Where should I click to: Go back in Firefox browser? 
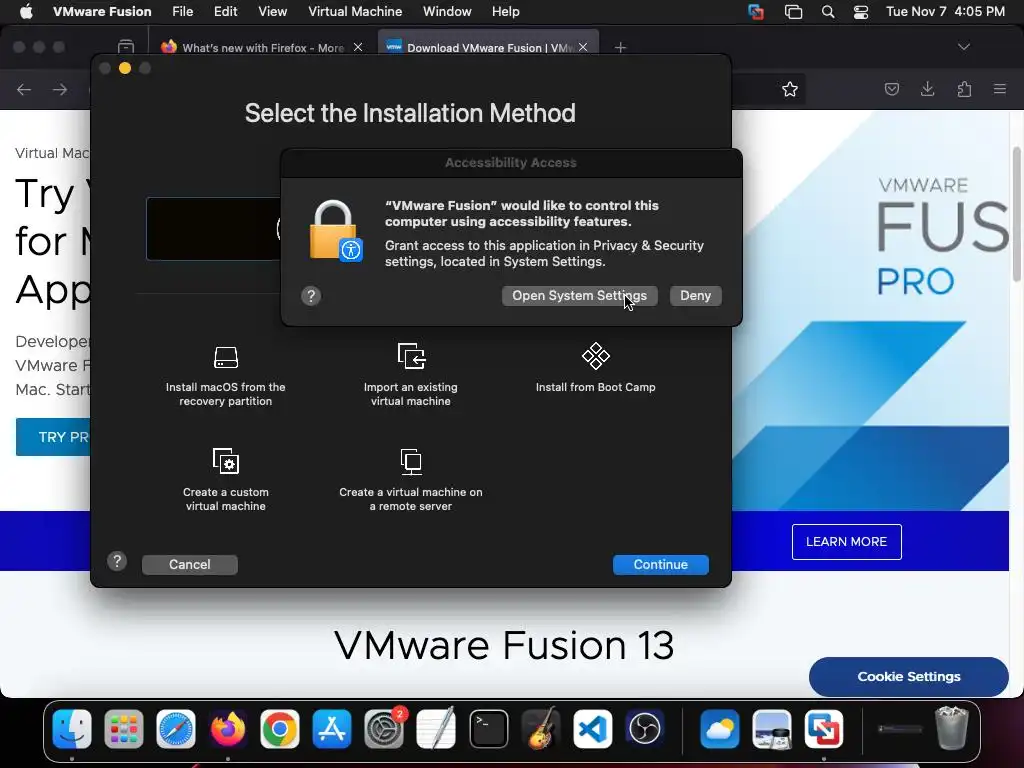pos(24,89)
